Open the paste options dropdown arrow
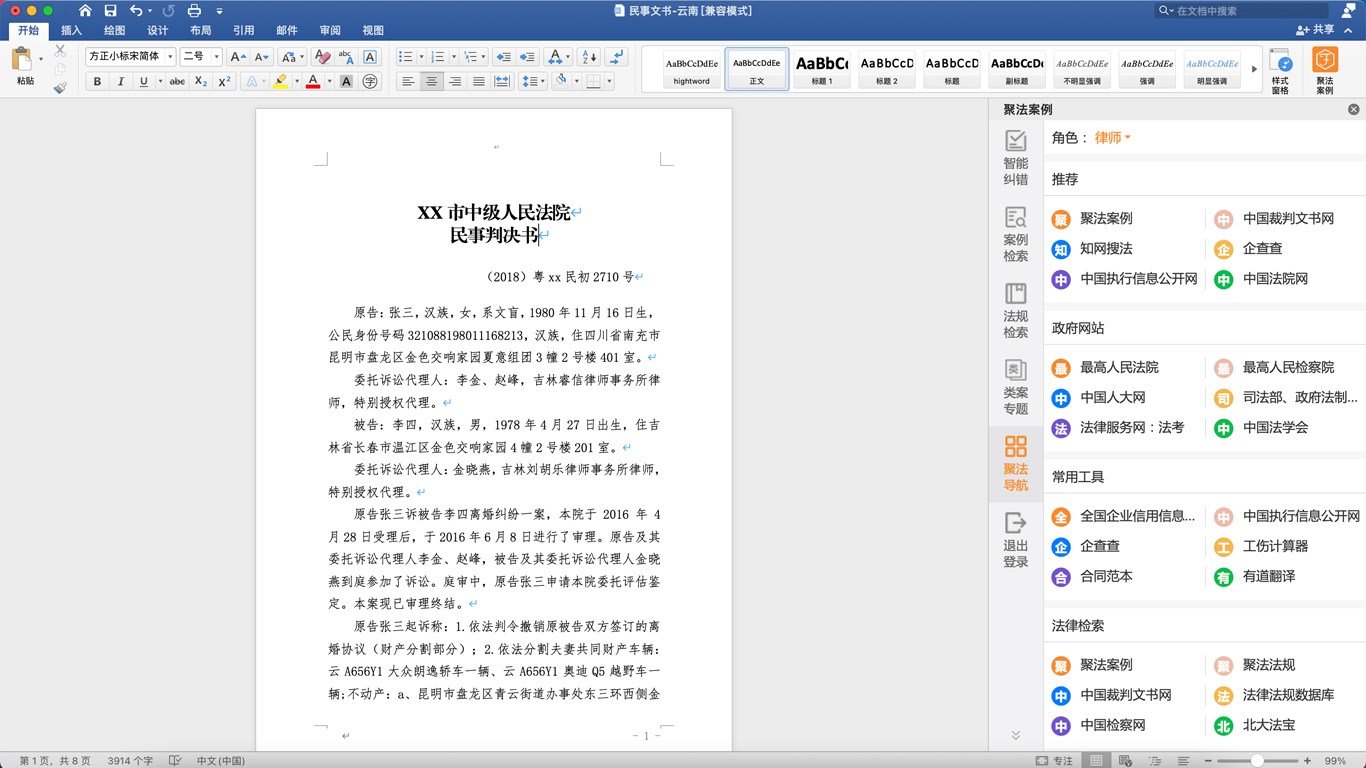Image resolution: width=1366 pixels, height=768 pixels. point(41,60)
